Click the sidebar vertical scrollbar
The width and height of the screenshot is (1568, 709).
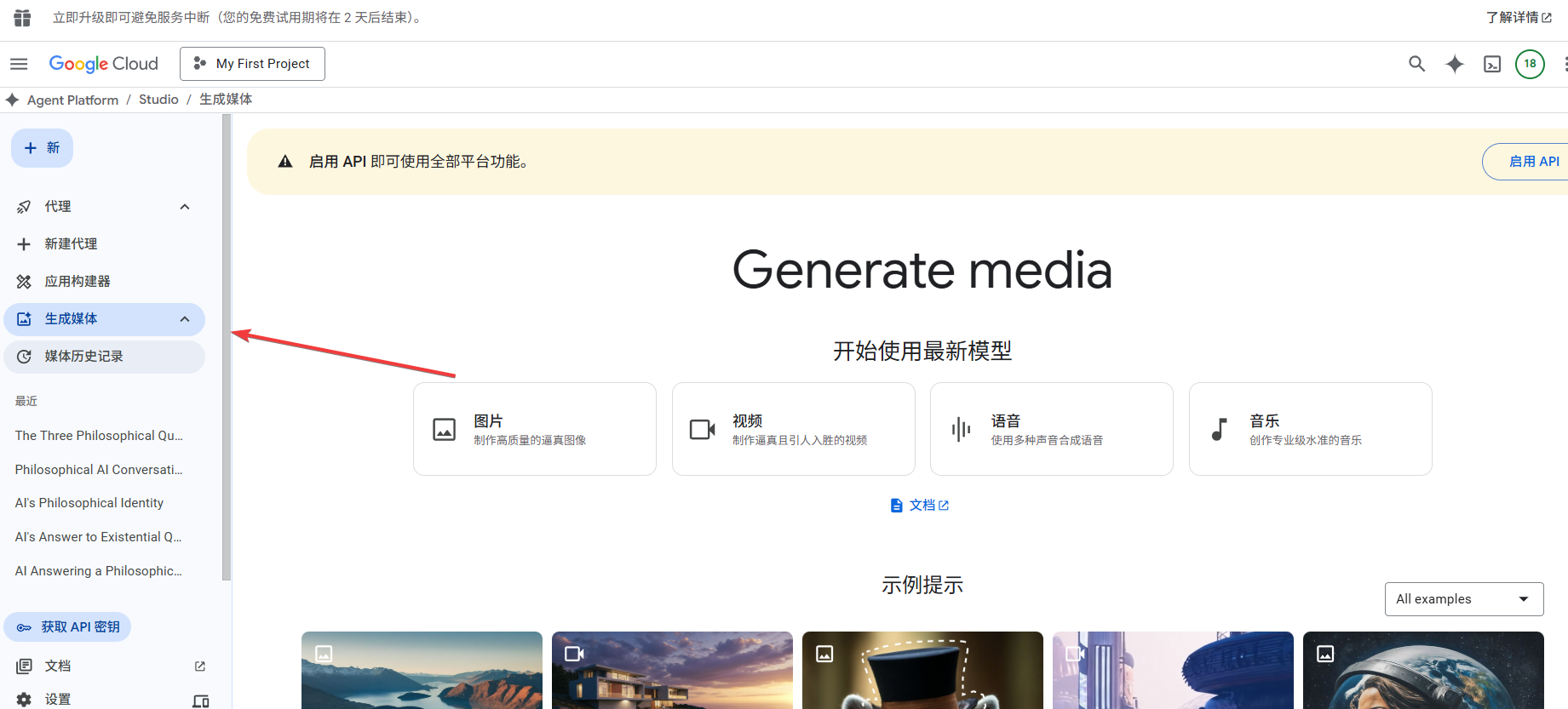[227, 347]
